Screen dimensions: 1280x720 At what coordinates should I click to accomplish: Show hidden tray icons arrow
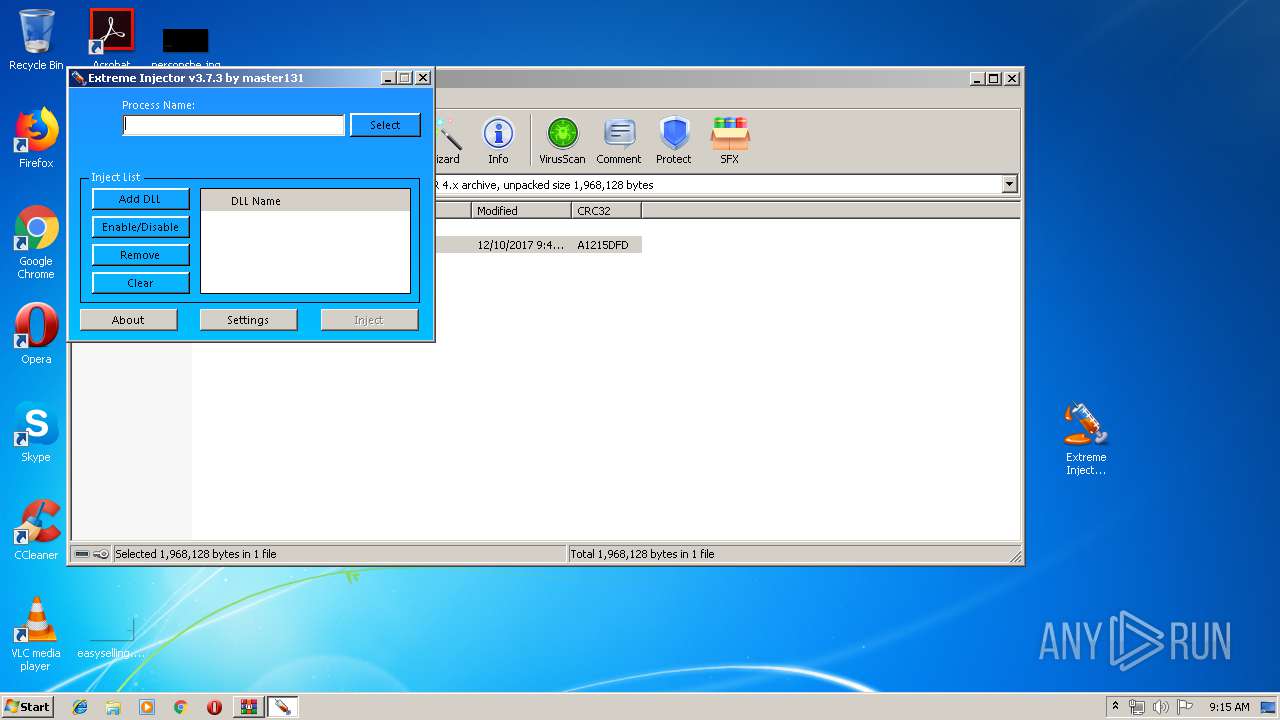click(x=1115, y=707)
